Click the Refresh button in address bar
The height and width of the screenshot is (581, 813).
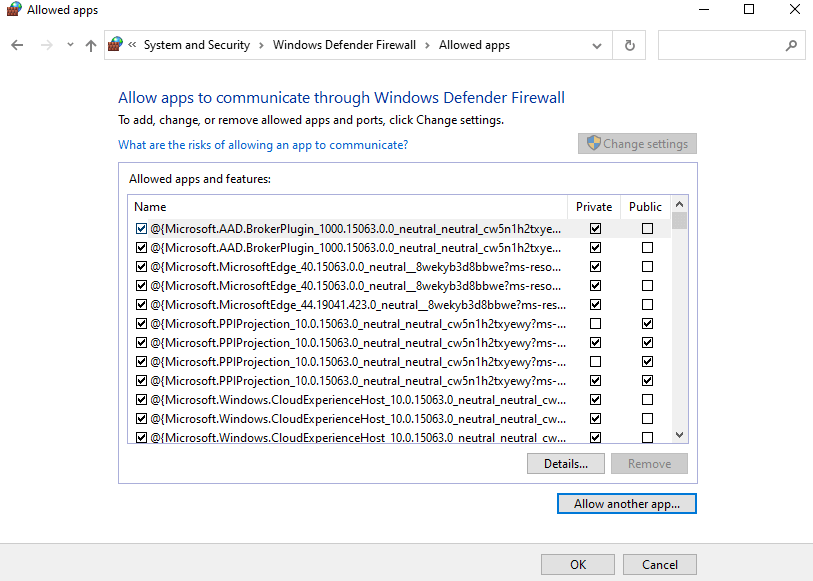629,45
